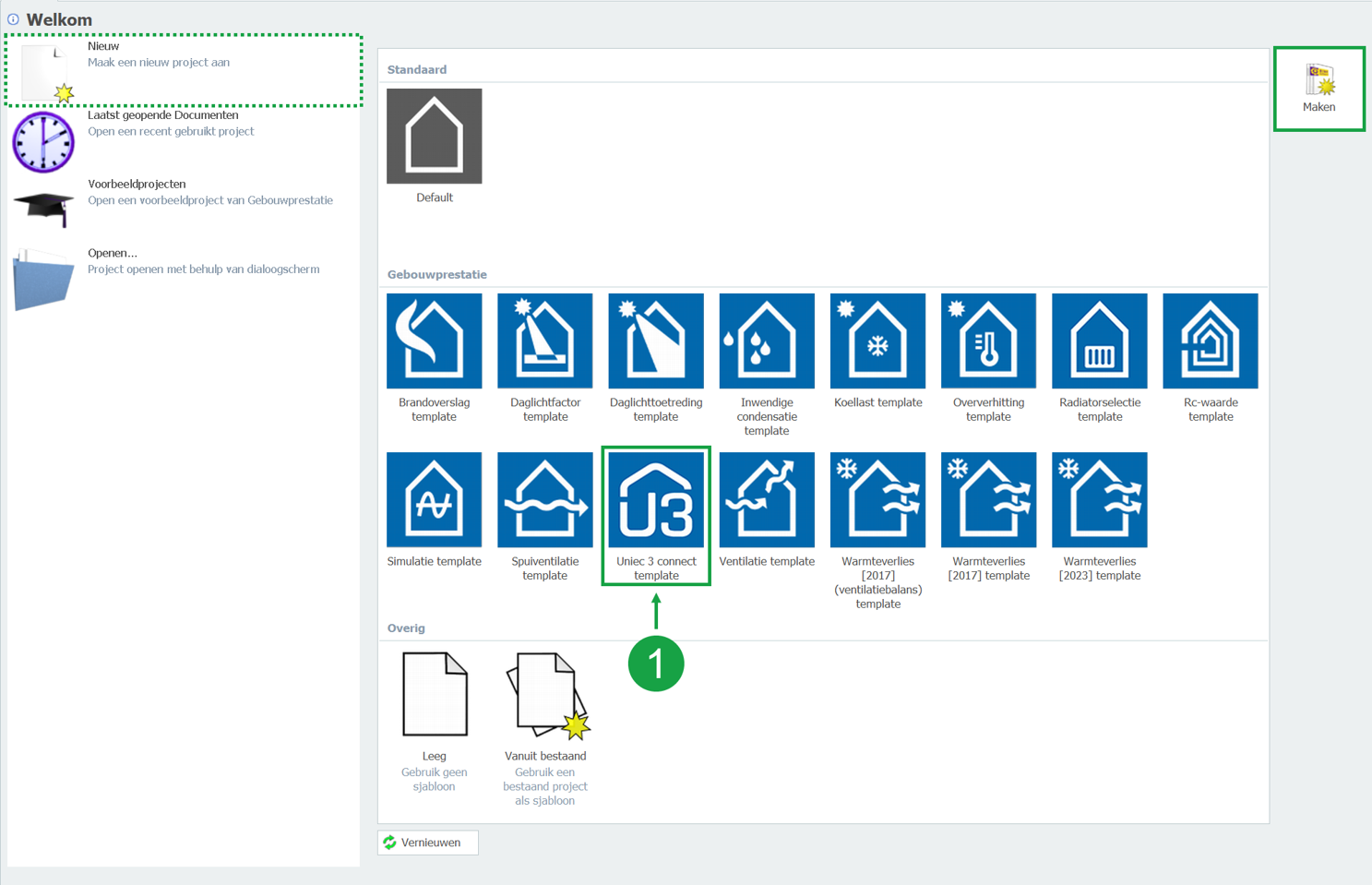
Task: Select the Daglichtfactor template
Action: point(544,341)
